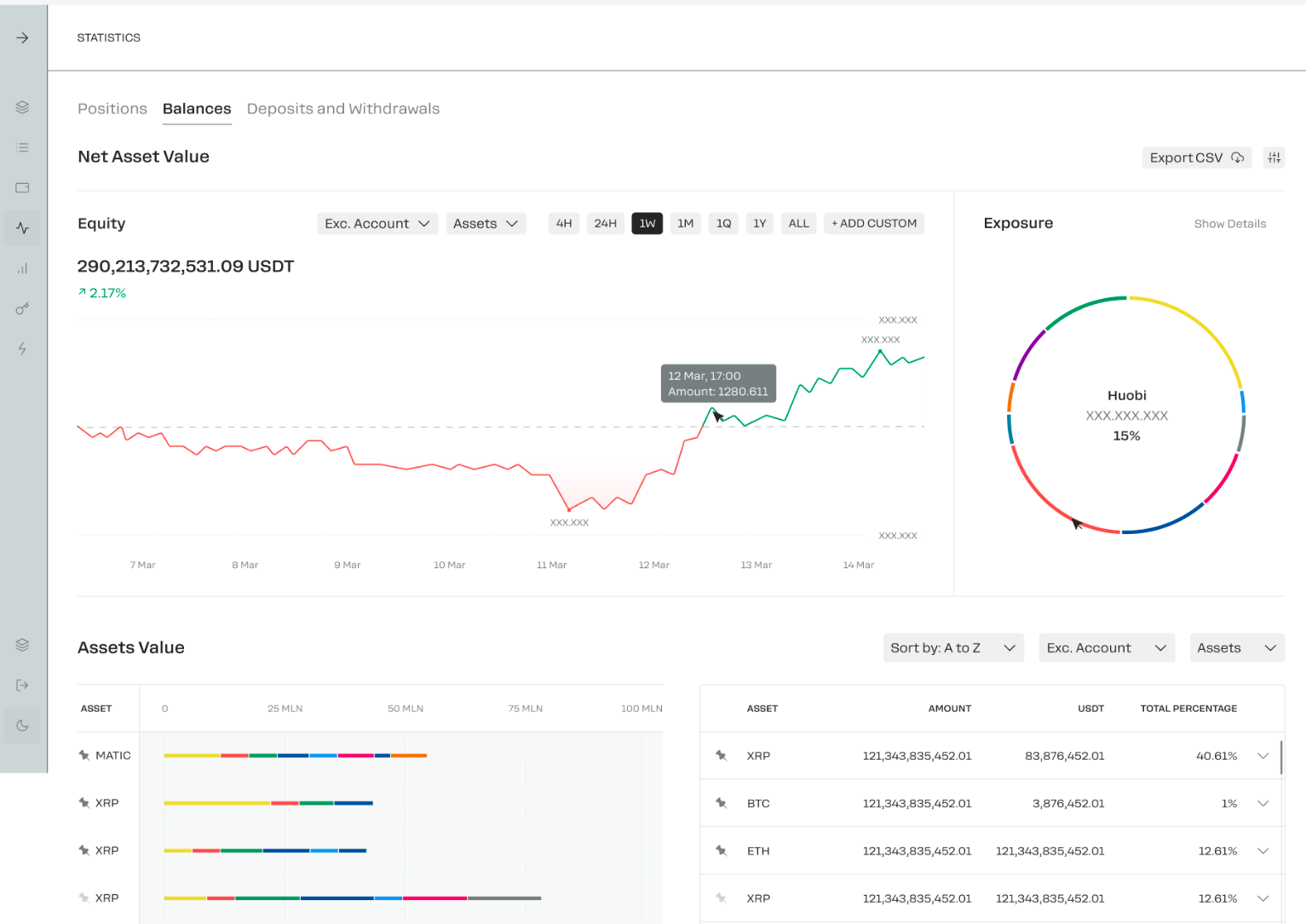1306x924 pixels.
Task: Open the API key sidebar icon
Action: [23, 308]
